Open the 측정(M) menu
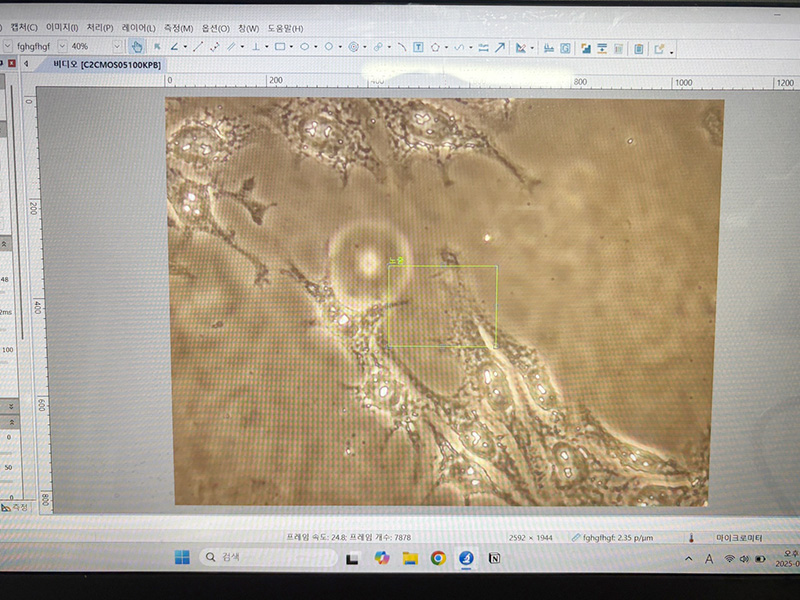 (x=178, y=28)
